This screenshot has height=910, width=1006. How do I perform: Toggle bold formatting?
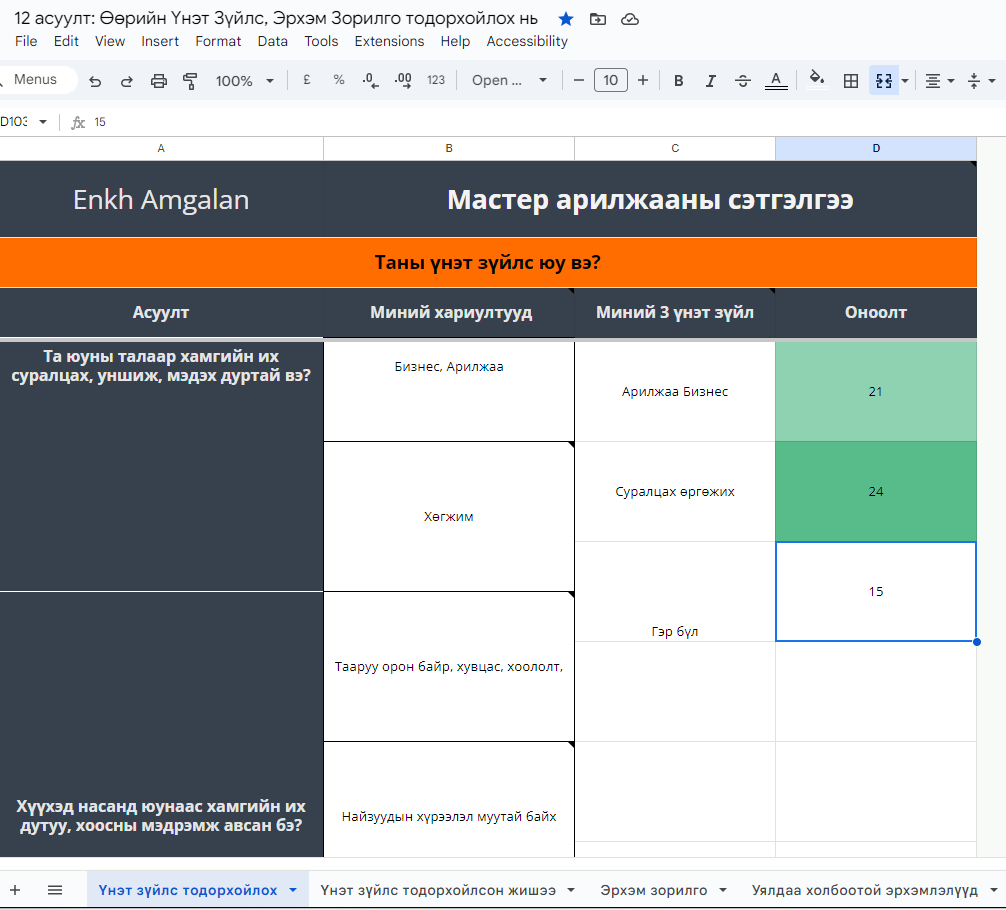678,81
